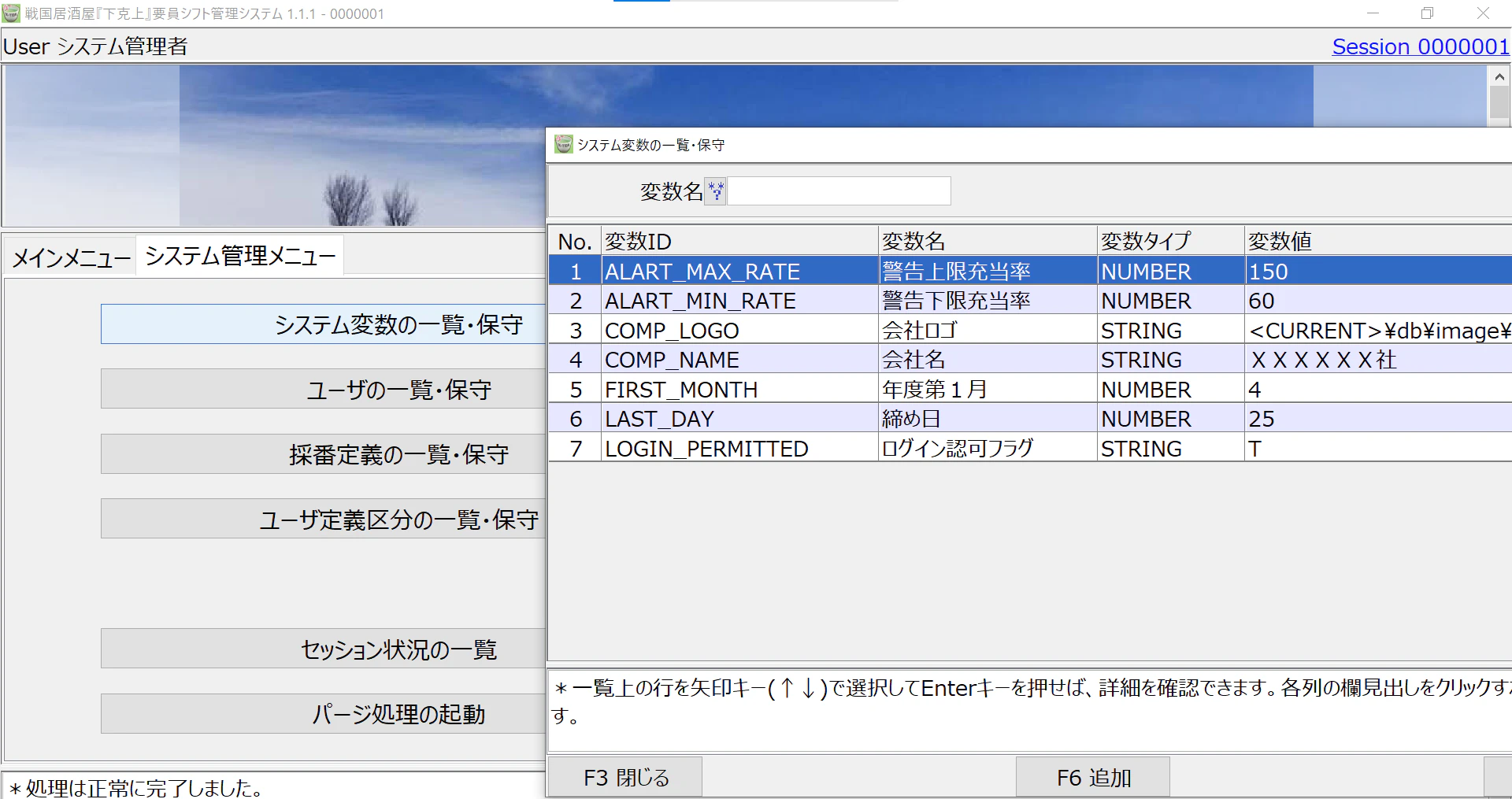Click the 会社ロゴ cell
Screen dimensions: 1512x799
coord(988,330)
